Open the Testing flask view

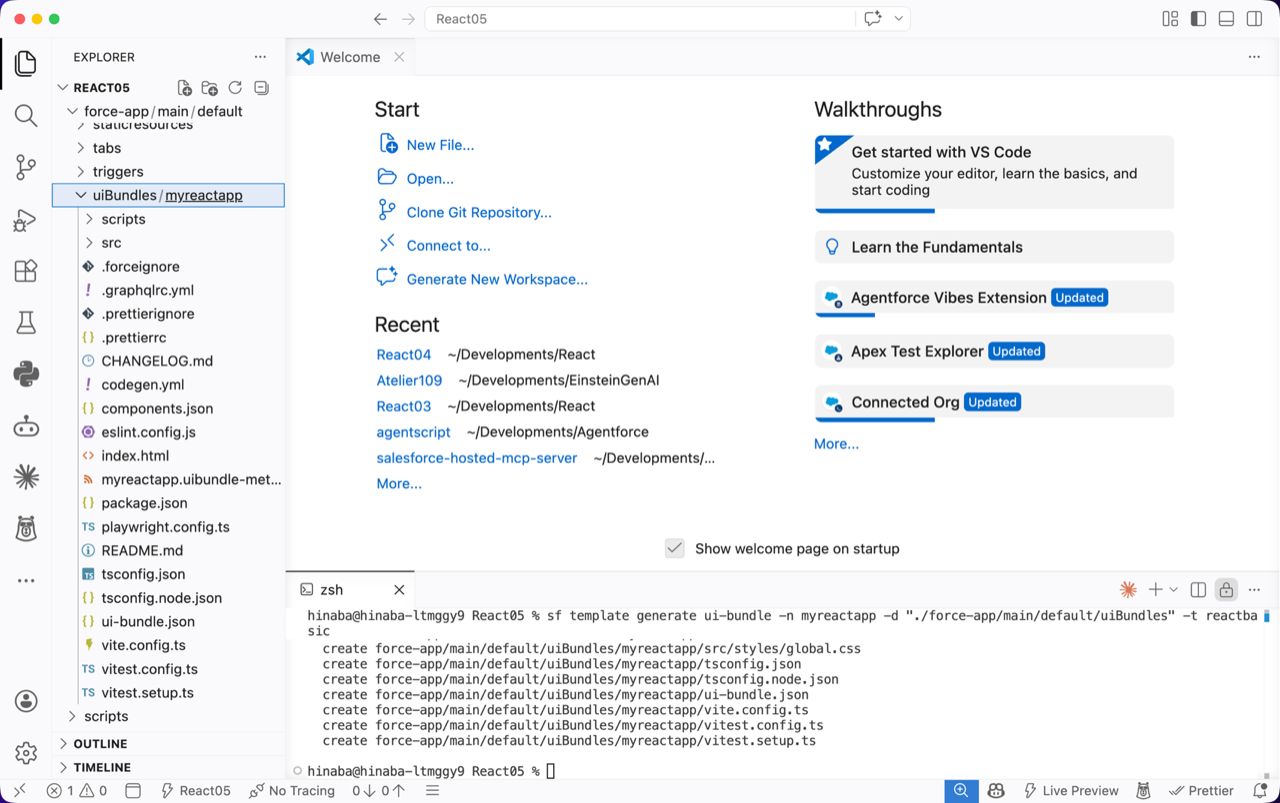click(26, 322)
